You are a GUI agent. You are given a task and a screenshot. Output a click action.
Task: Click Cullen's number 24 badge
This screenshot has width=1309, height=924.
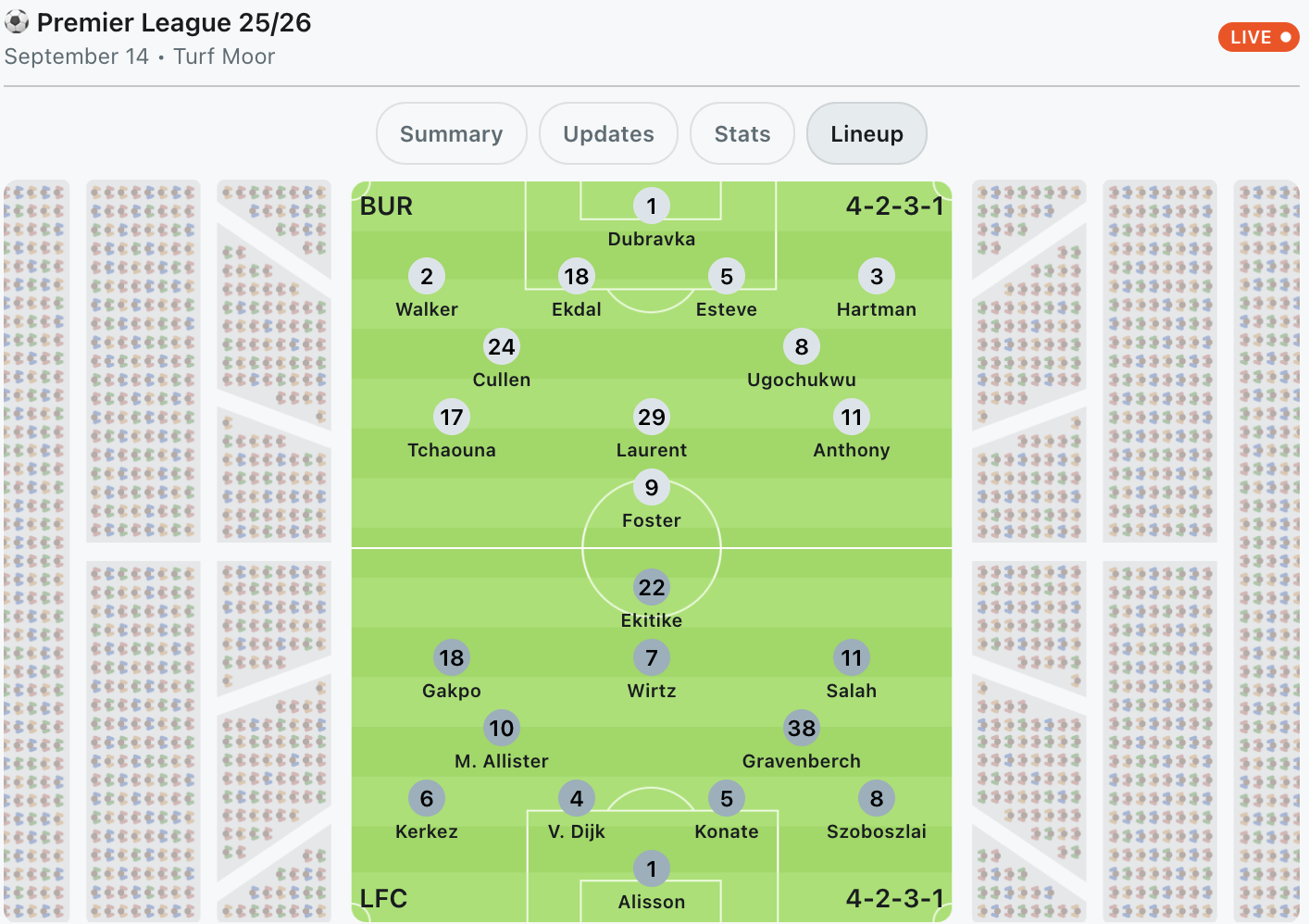(x=502, y=346)
